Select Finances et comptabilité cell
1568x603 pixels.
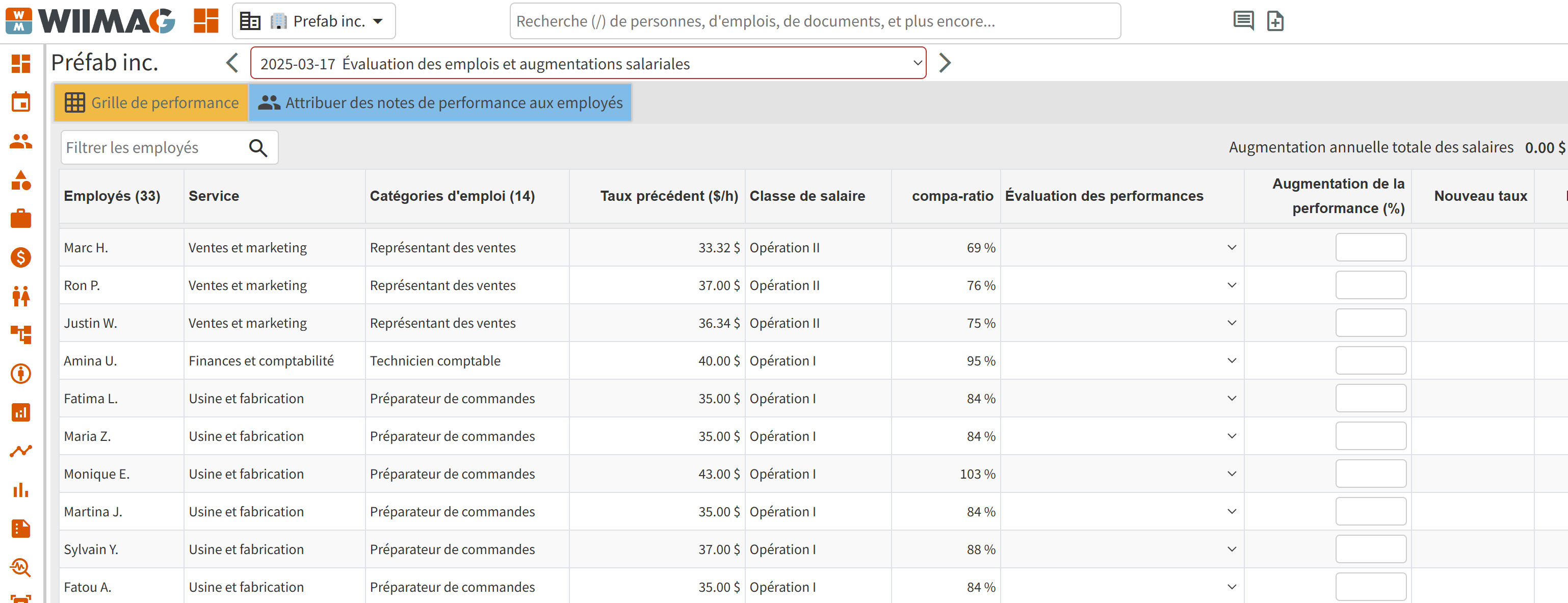275,361
